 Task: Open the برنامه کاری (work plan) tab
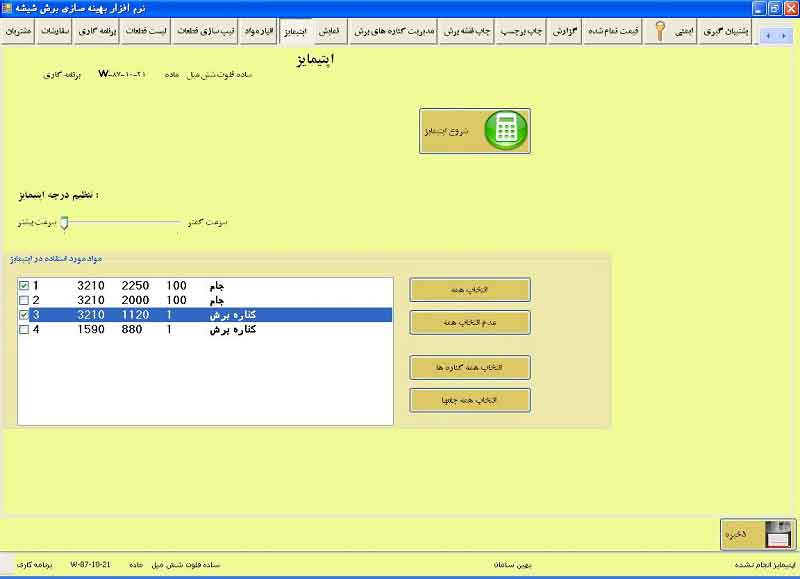click(97, 32)
